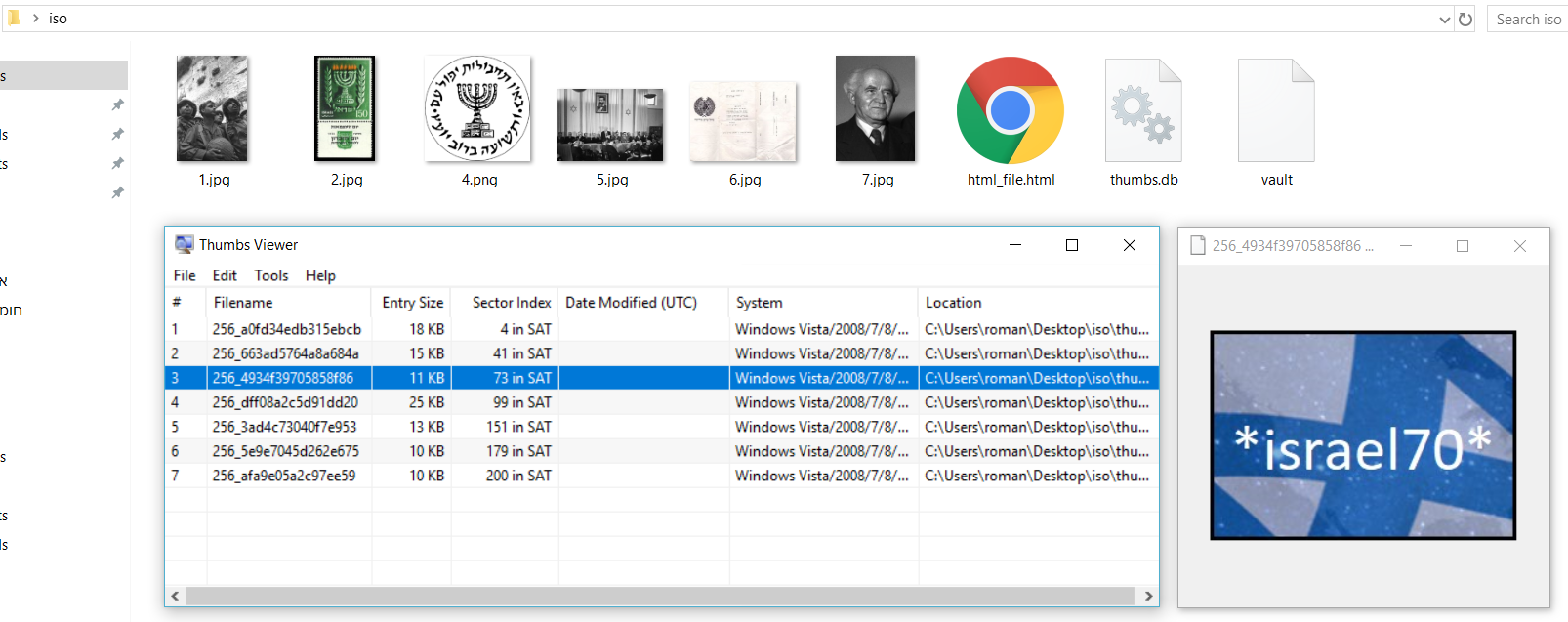Click the folder icon in the address bar
Viewport: 1568px width, 622px height.
[x=14, y=18]
